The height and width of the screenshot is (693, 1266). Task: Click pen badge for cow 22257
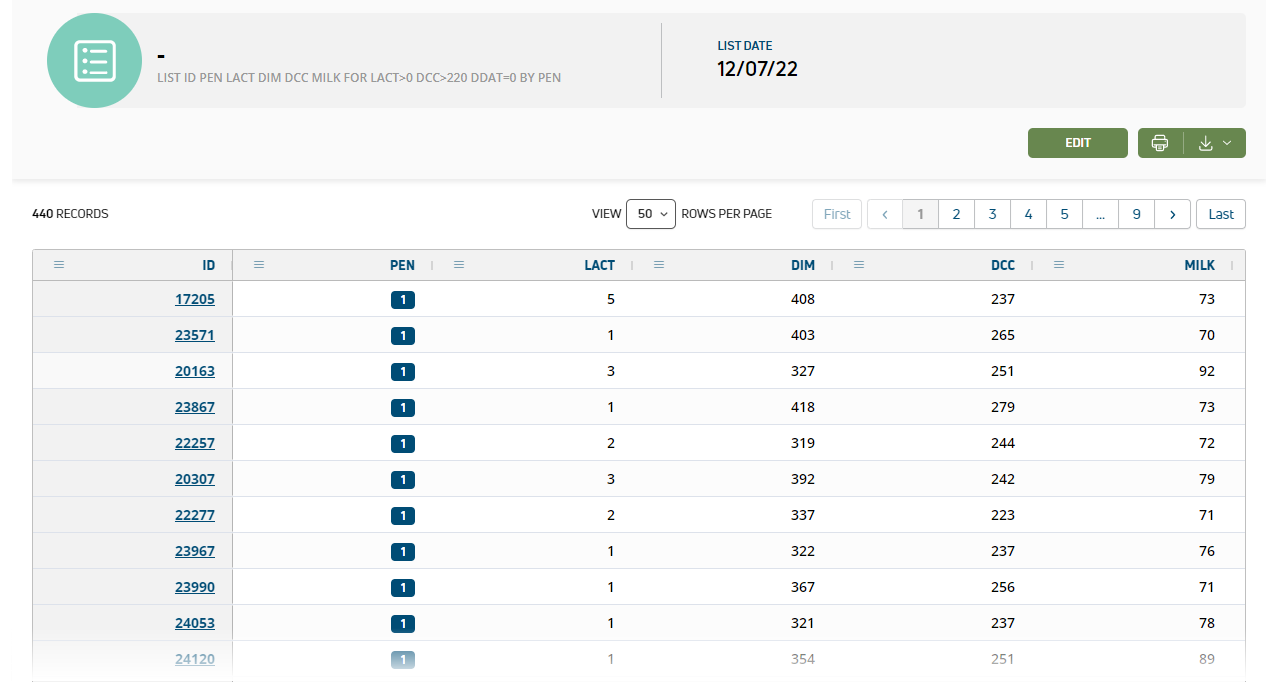coord(403,443)
